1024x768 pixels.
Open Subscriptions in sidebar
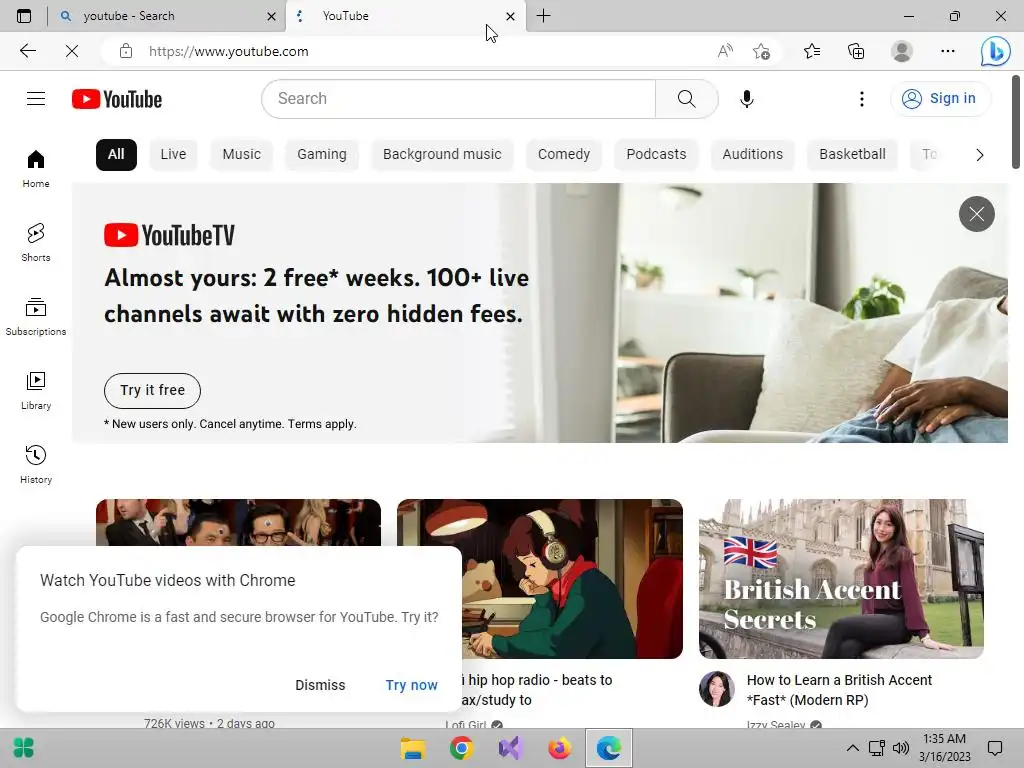coord(36,317)
